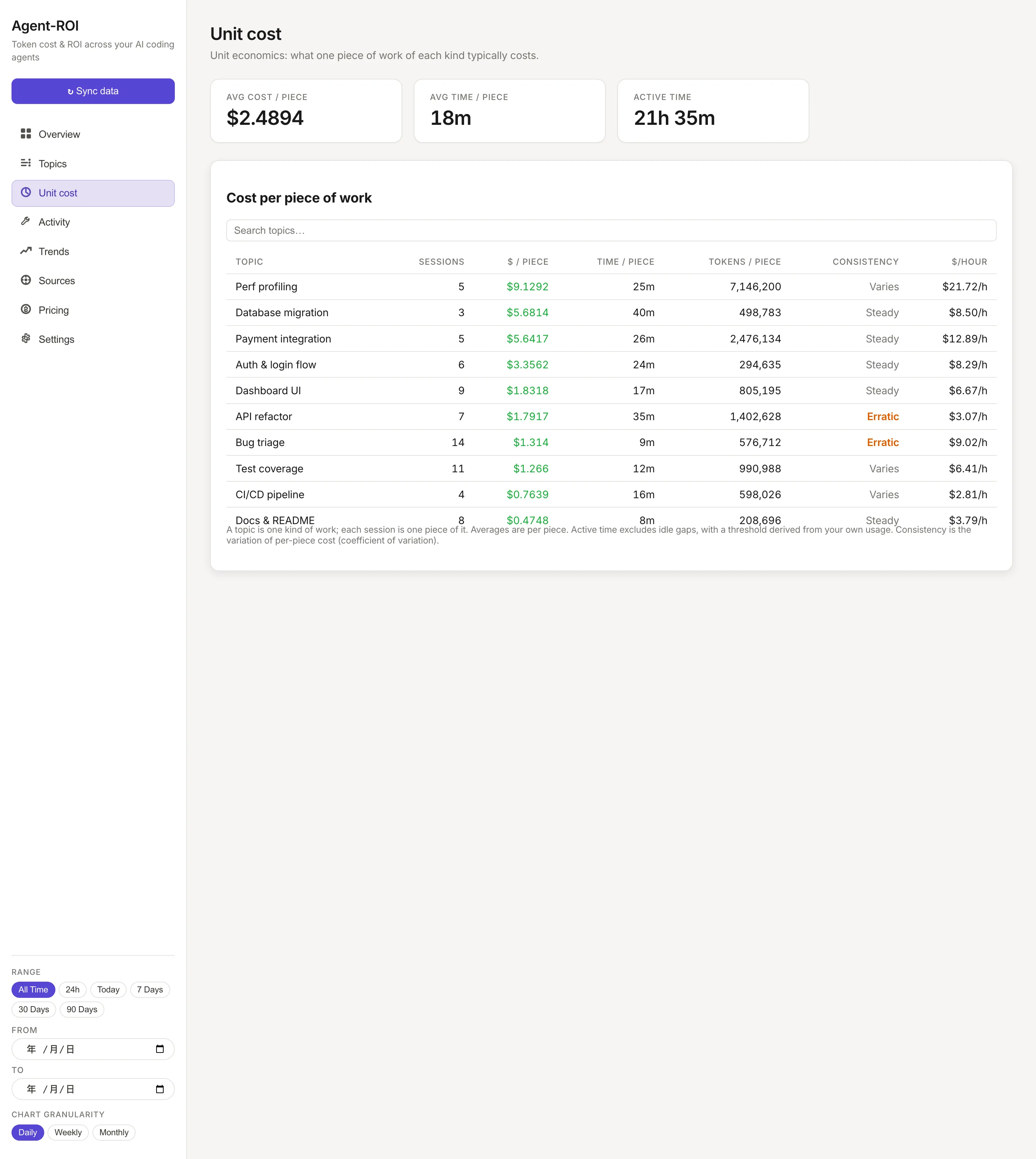The height and width of the screenshot is (1159, 1036).
Task: Click the Payment integration topic
Action: (x=283, y=339)
